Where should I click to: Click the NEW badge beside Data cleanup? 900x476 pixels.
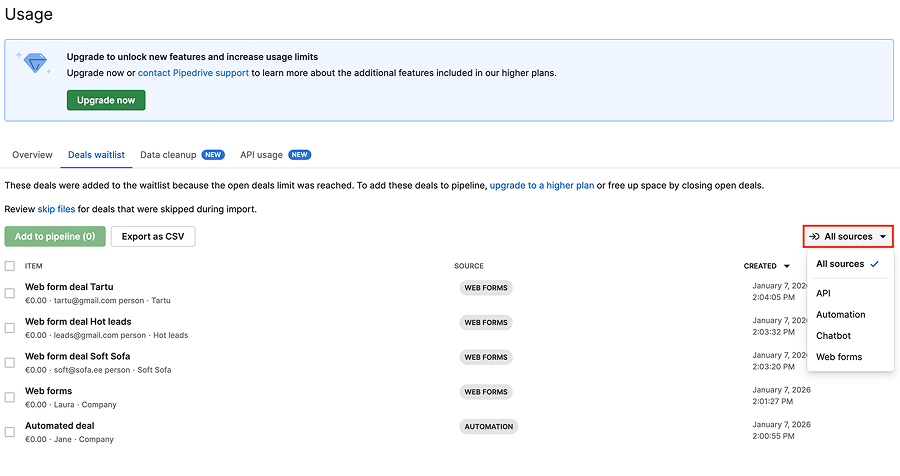coord(213,155)
